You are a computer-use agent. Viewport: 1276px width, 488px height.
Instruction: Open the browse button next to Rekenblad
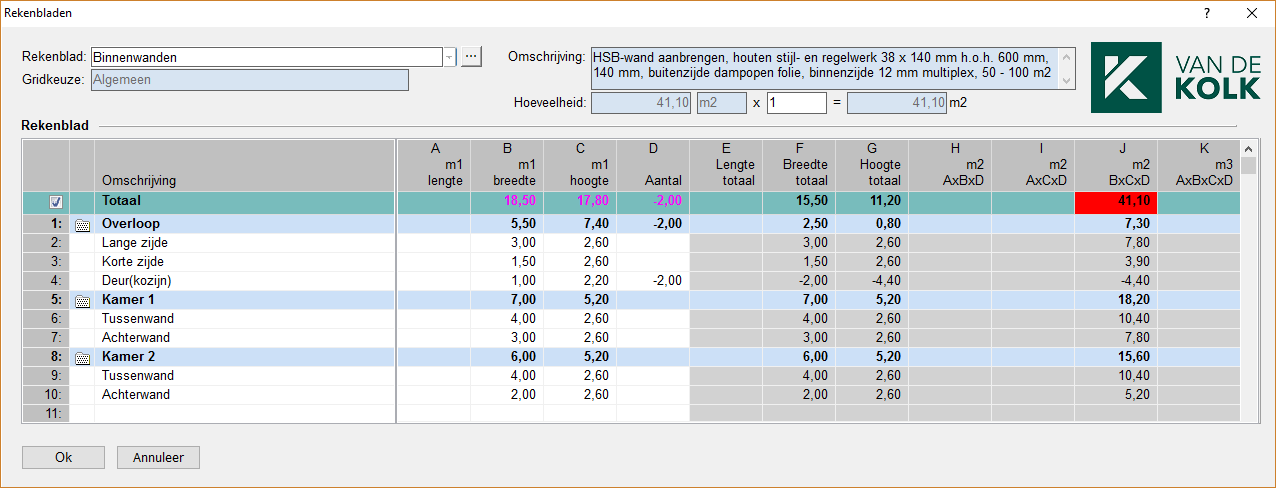click(472, 57)
